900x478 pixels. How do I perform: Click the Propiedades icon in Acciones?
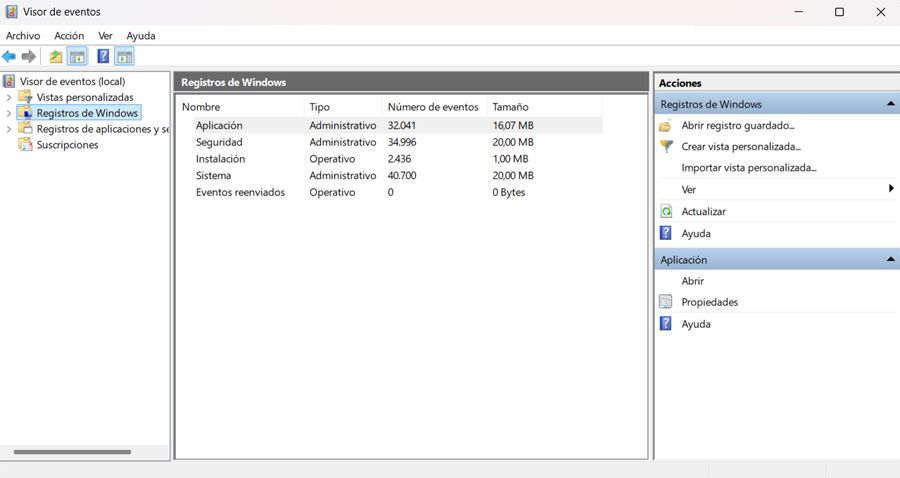[x=666, y=301]
